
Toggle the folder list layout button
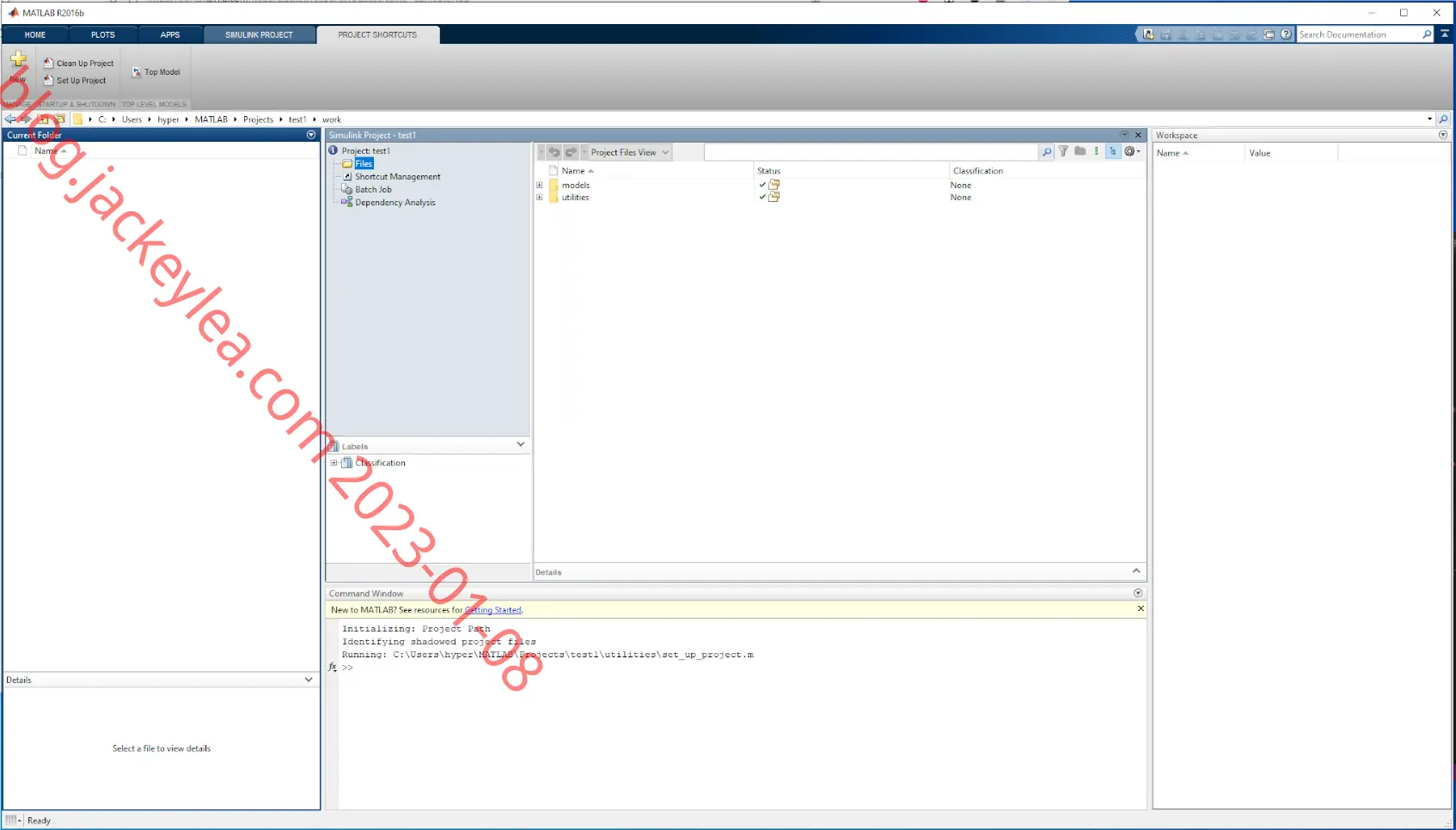tap(1080, 151)
